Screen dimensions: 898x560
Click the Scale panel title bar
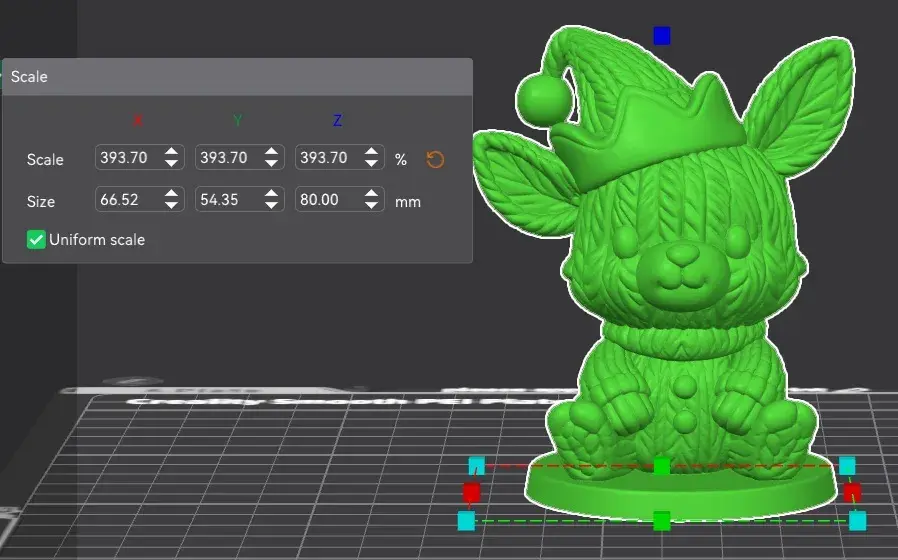tap(237, 77)
